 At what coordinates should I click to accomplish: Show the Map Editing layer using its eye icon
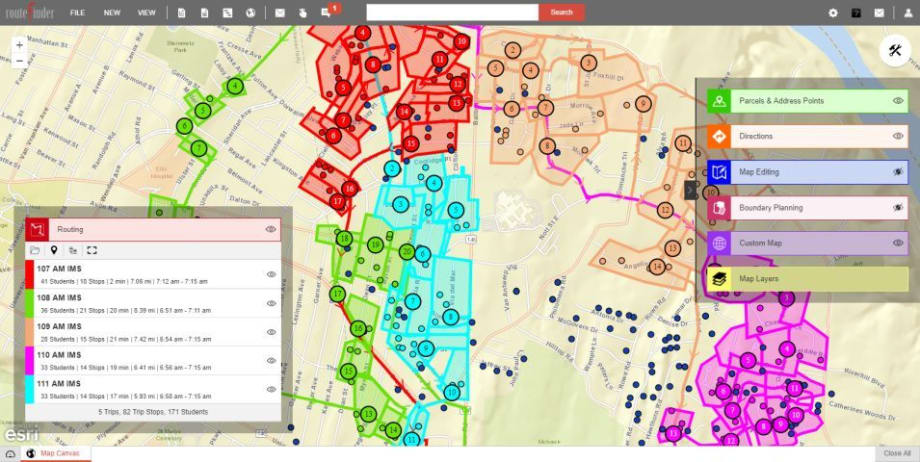897,172
